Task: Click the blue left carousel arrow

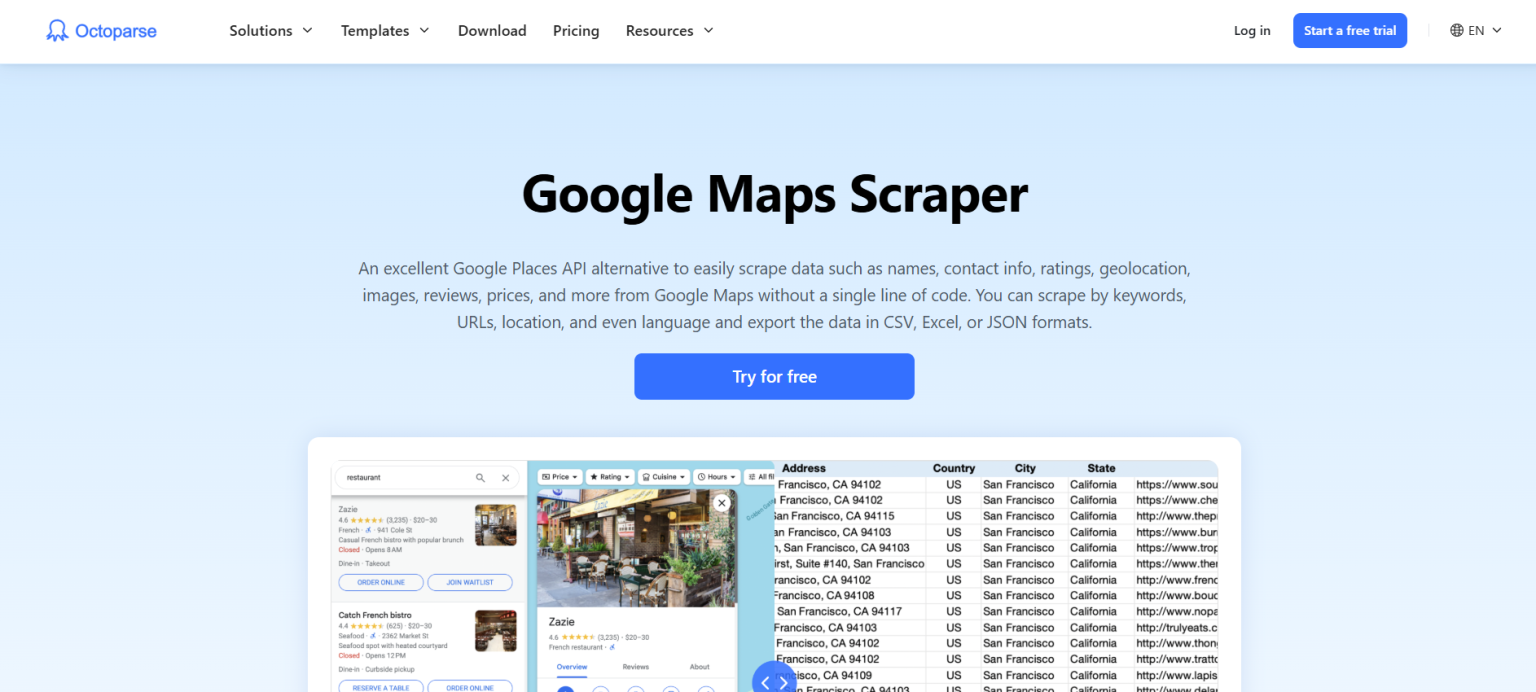Action: tap(764, 682)
